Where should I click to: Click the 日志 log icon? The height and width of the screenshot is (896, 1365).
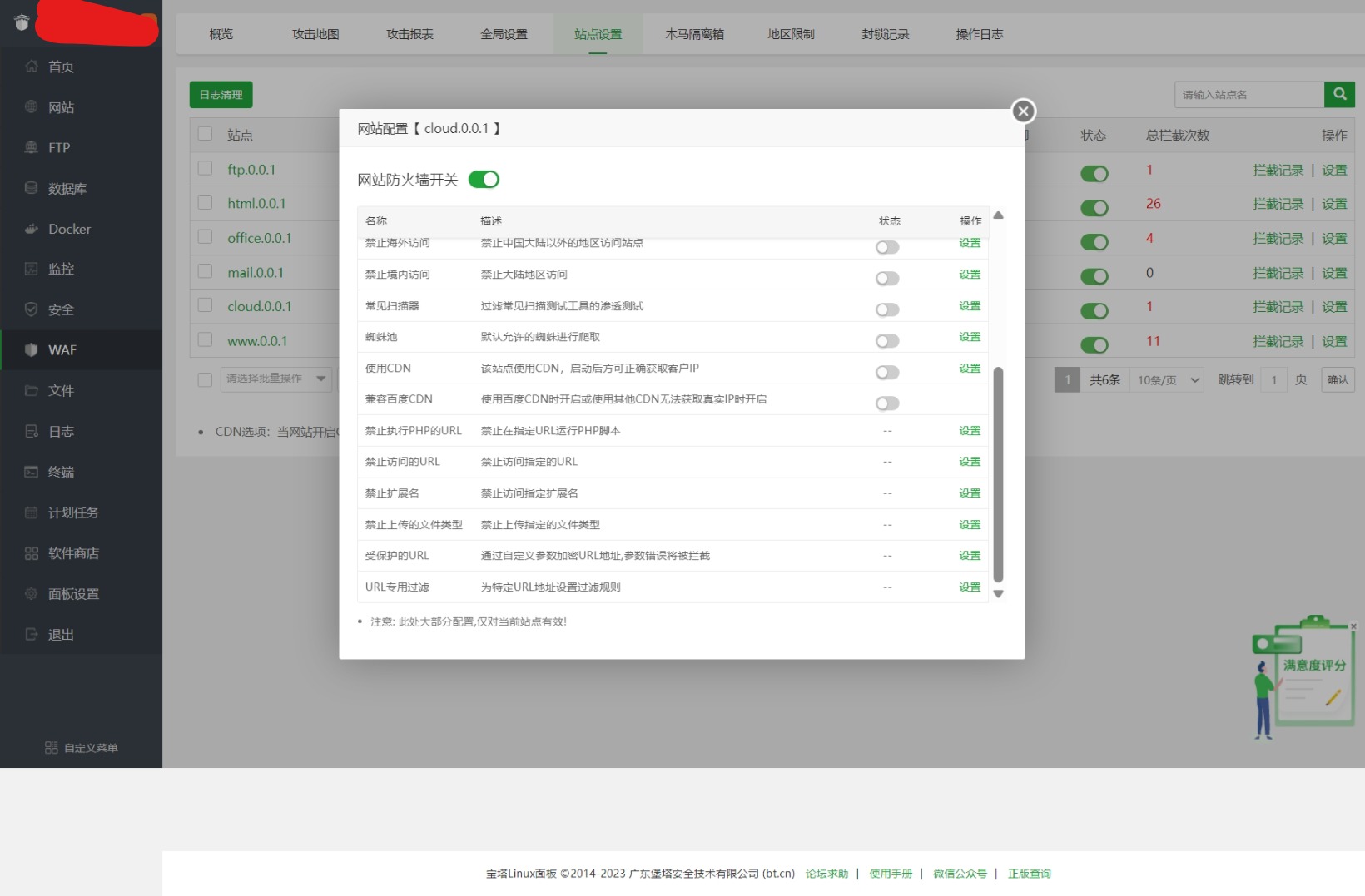click(32, 431)
